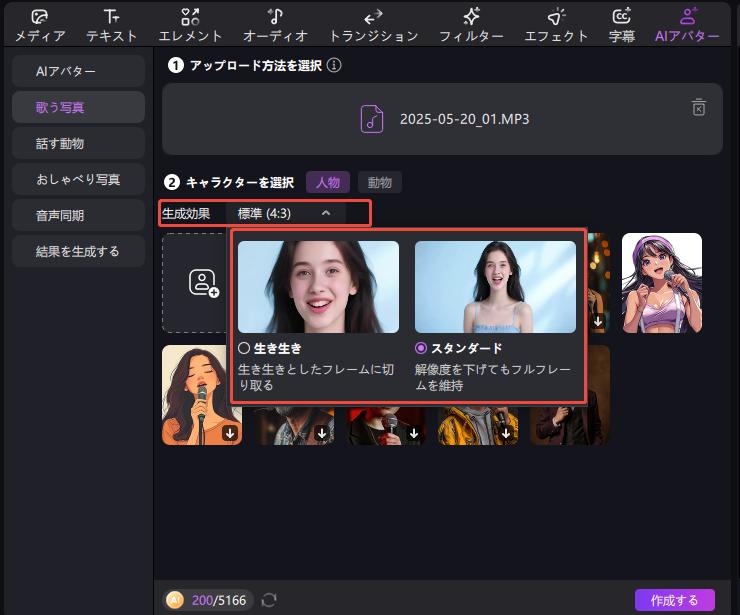Switch character type to 人物

pos(328,182)
